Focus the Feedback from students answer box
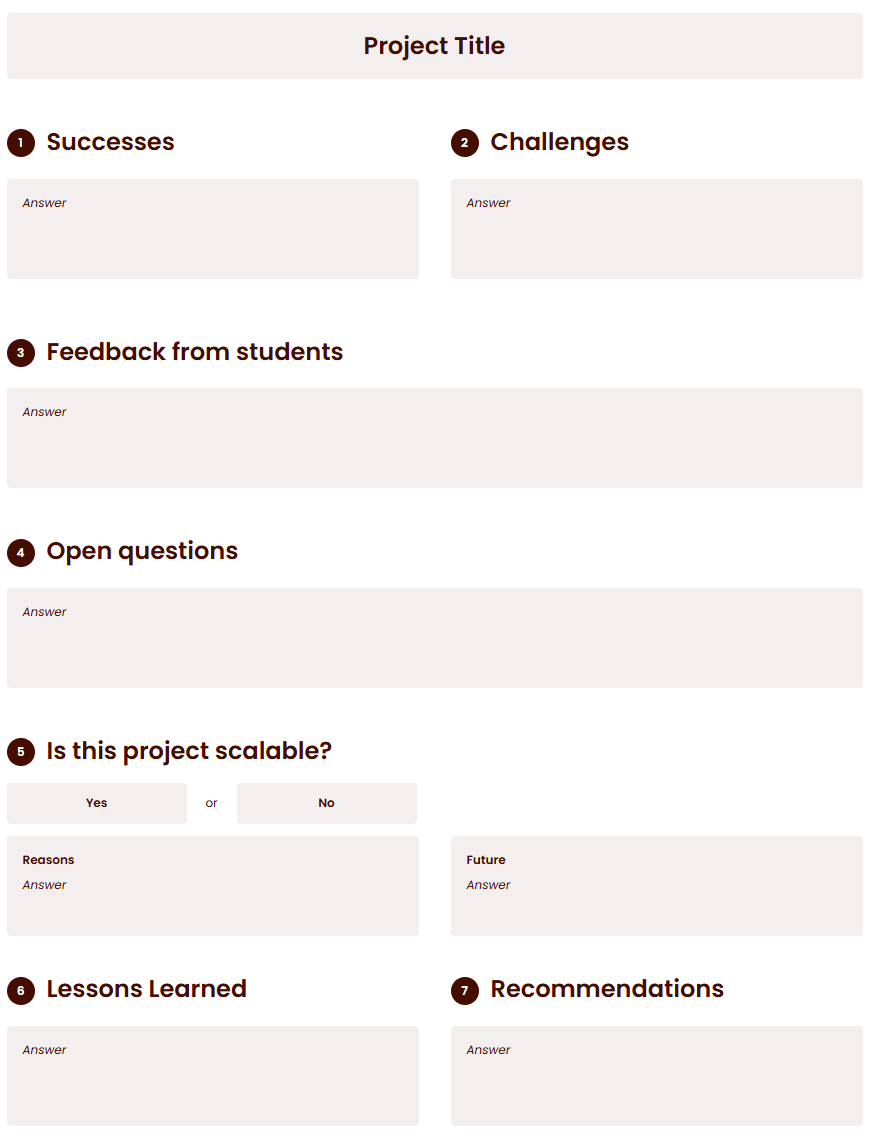This screenshot has height=1140, width=871. click(x=435, y=438)
